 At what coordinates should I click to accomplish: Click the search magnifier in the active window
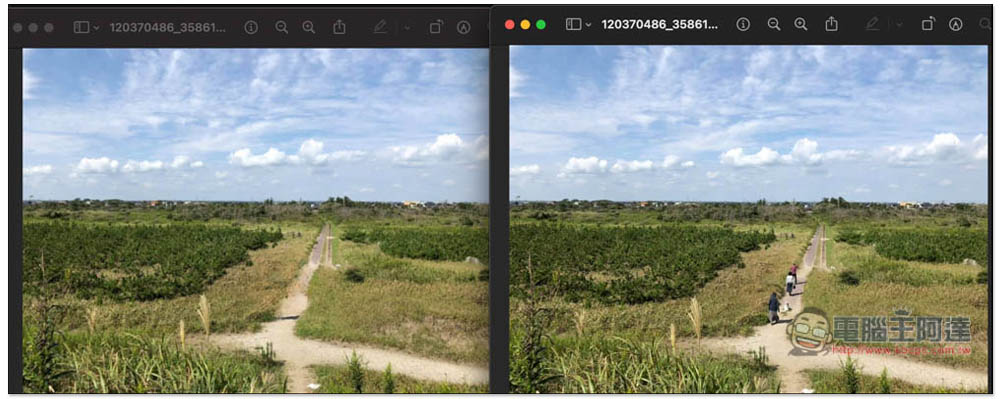coord(985,24)
